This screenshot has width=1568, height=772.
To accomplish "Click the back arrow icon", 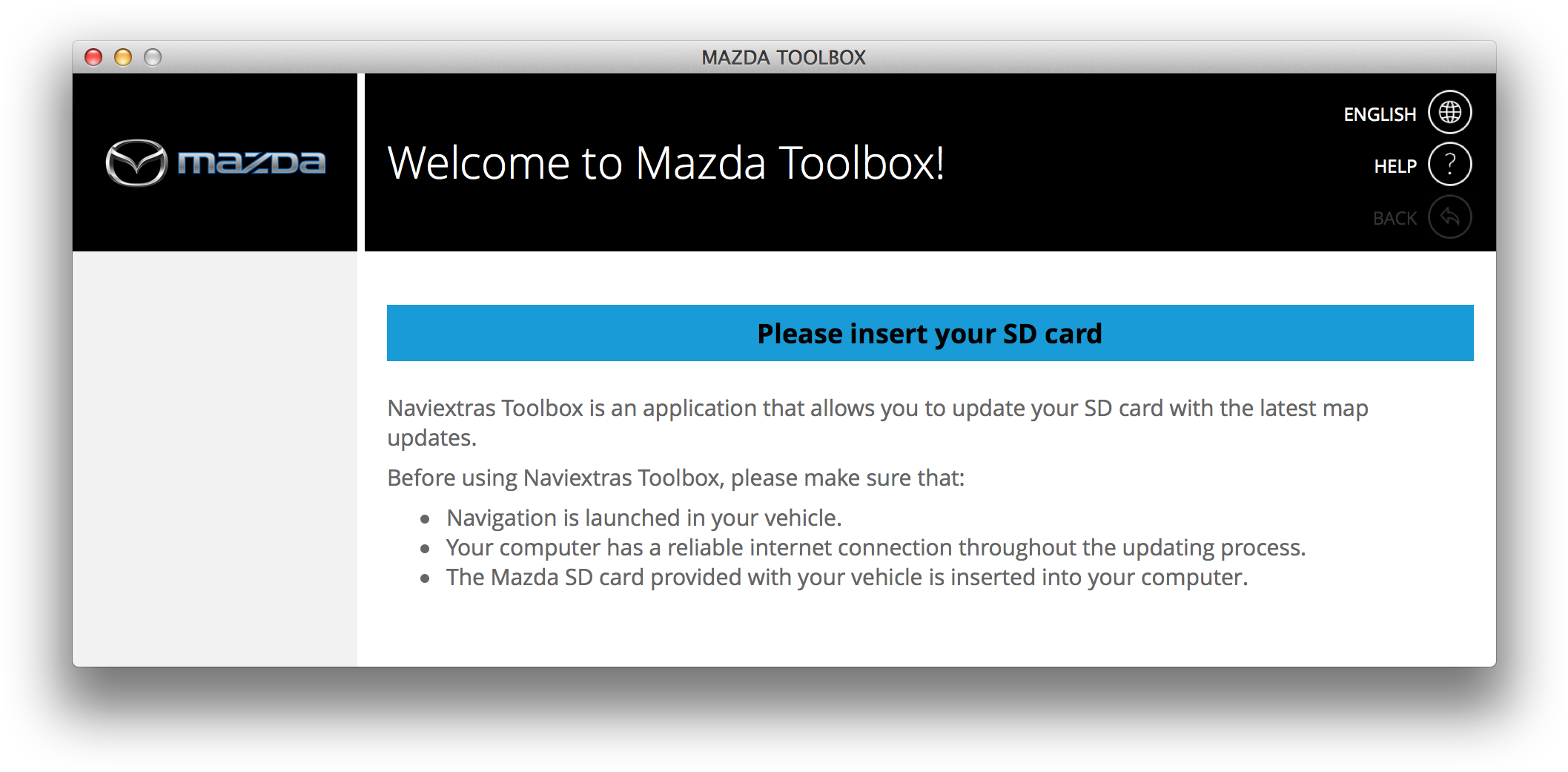I will pos(1449,217).
